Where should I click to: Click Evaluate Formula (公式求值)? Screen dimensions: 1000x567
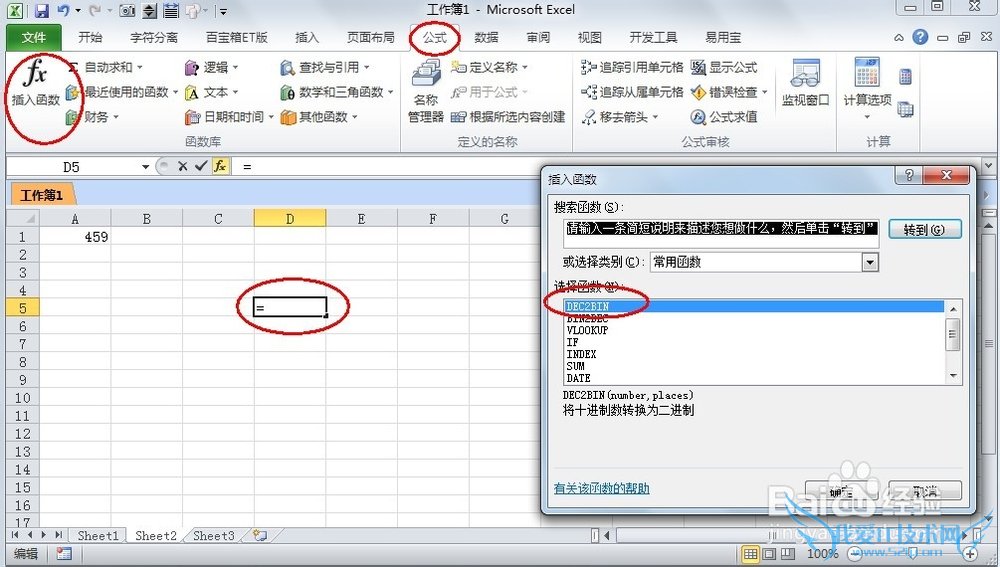pyautogui.click(x=724, y=117)
